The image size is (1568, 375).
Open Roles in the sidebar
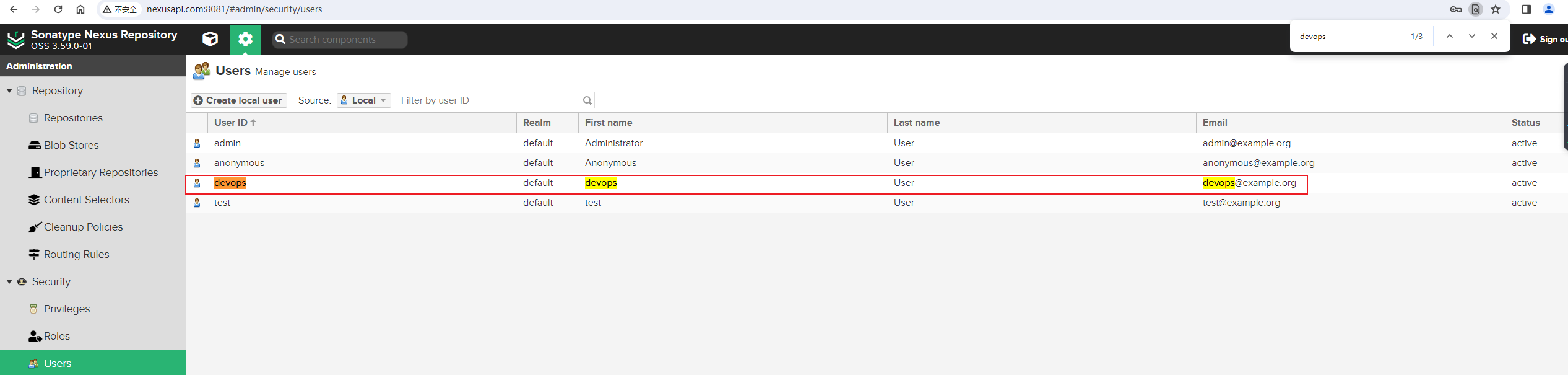(x=57, y=336)
